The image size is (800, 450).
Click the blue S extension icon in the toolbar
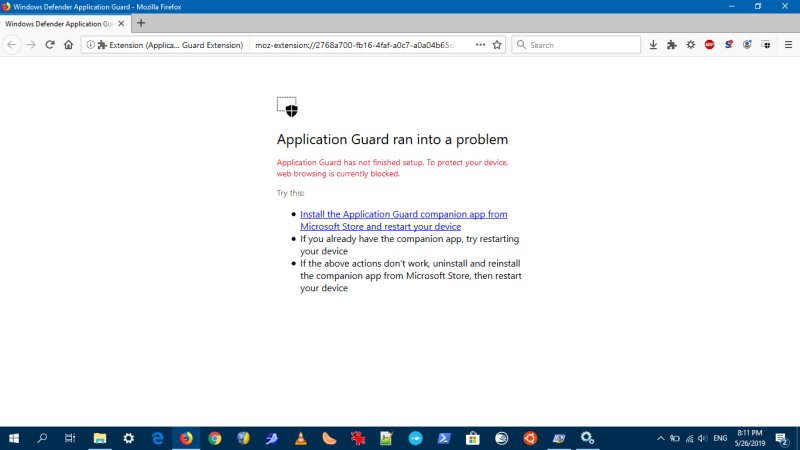click(x=729, y=45)
